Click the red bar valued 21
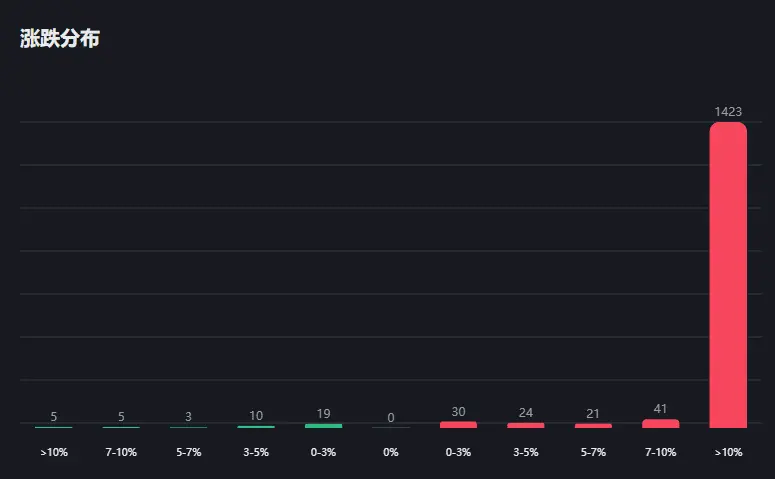The width and height of the screenshot is (775, 479). (593, 426)
